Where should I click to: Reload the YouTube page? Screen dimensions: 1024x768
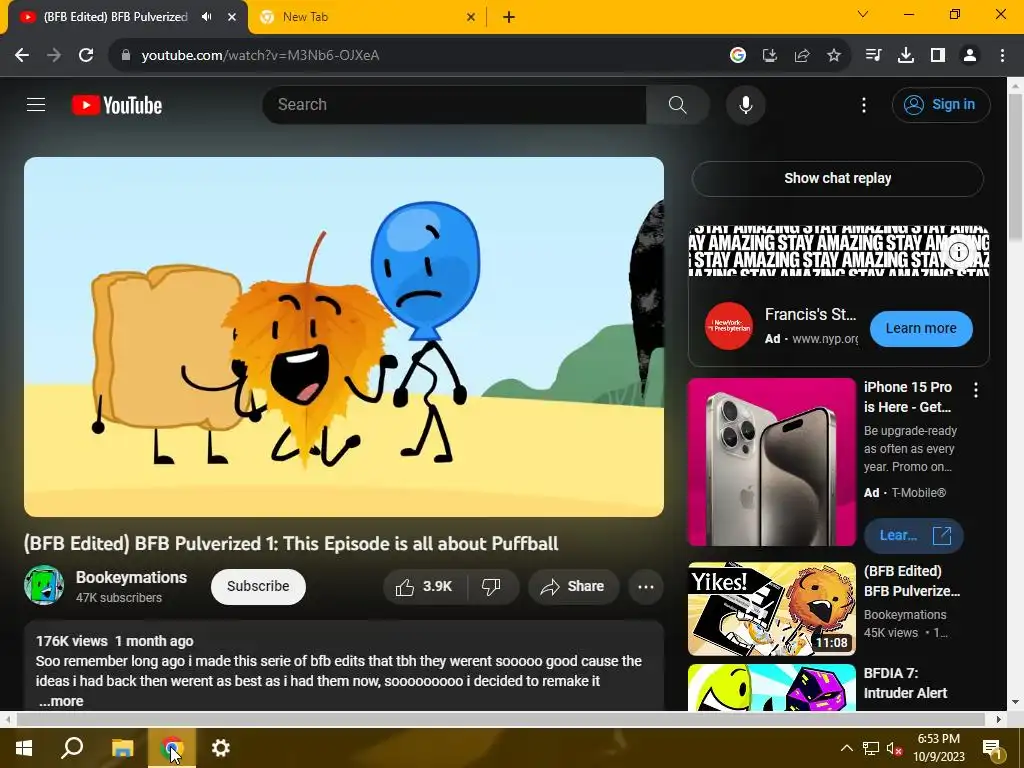86,55
